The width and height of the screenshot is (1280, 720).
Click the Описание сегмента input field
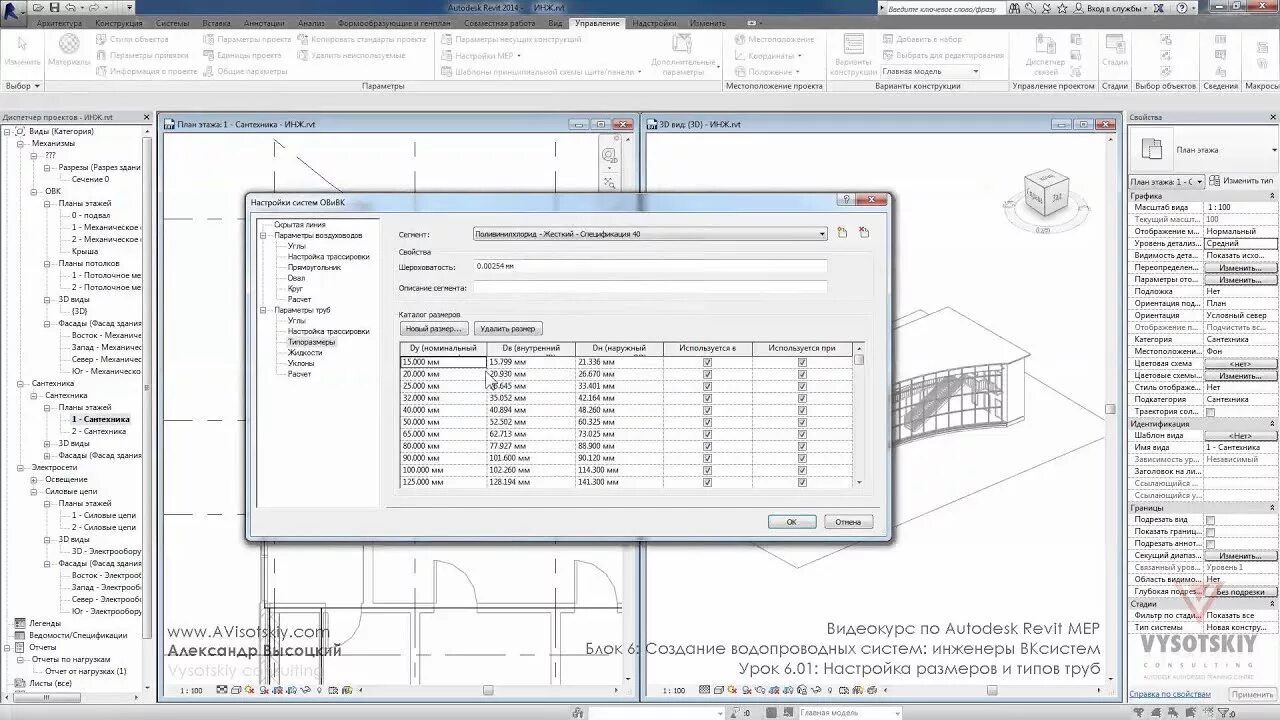pos(650,287)
